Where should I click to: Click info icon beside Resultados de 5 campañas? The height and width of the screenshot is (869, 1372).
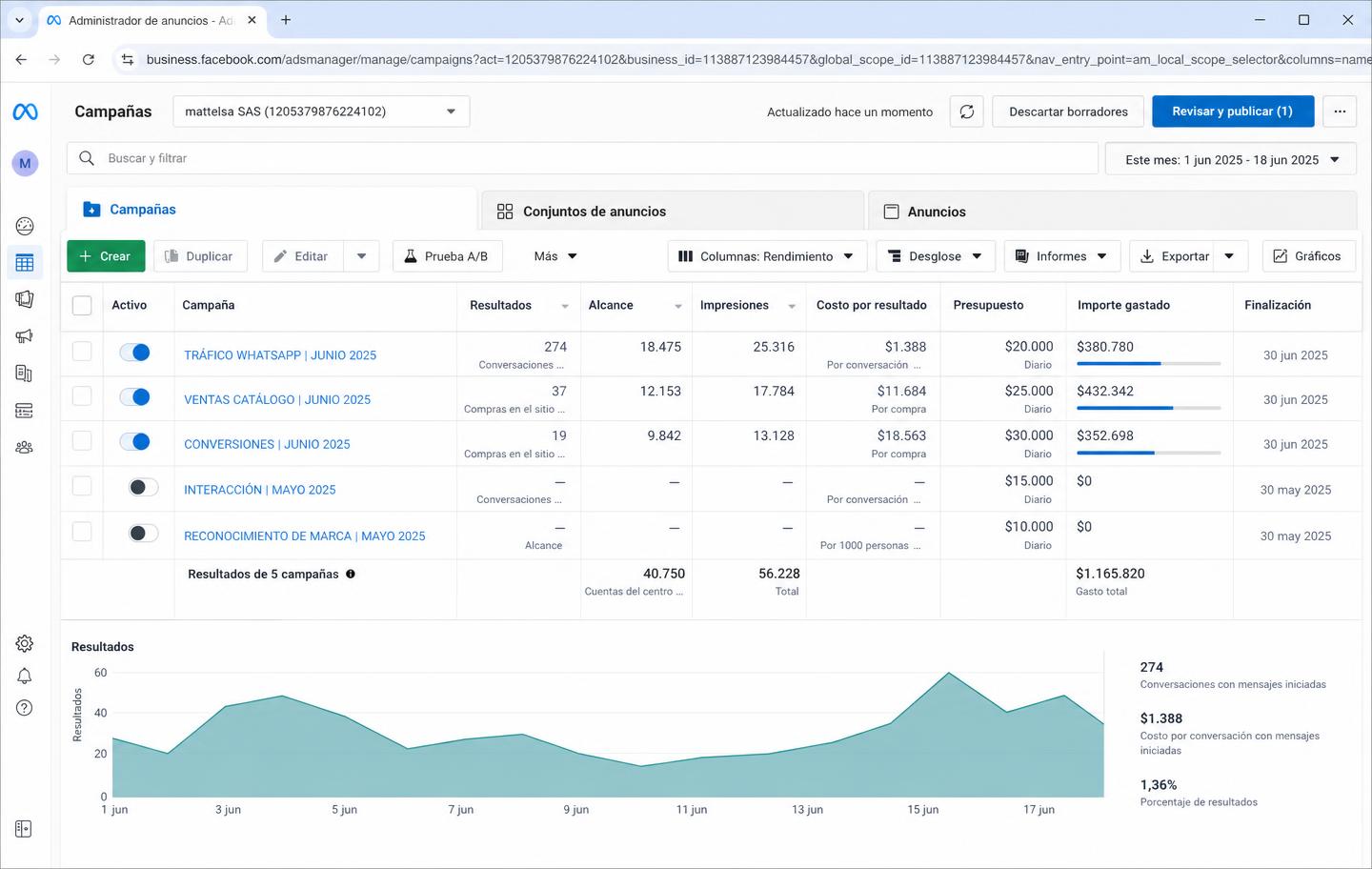pyautogui.click(x=351, y=574)
